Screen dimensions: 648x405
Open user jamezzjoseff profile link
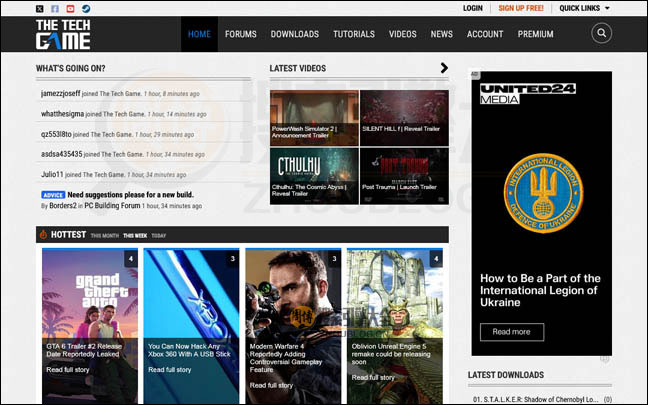pos(60,93)
